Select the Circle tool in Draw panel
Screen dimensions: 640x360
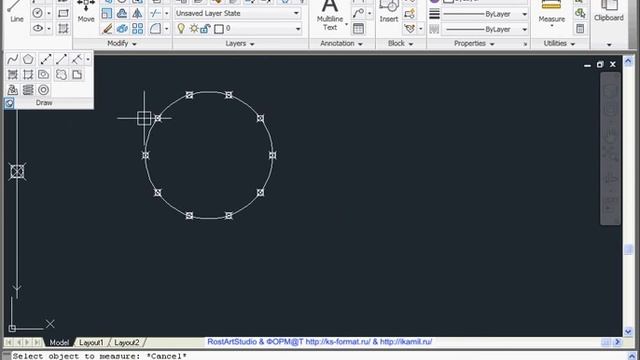37,13
